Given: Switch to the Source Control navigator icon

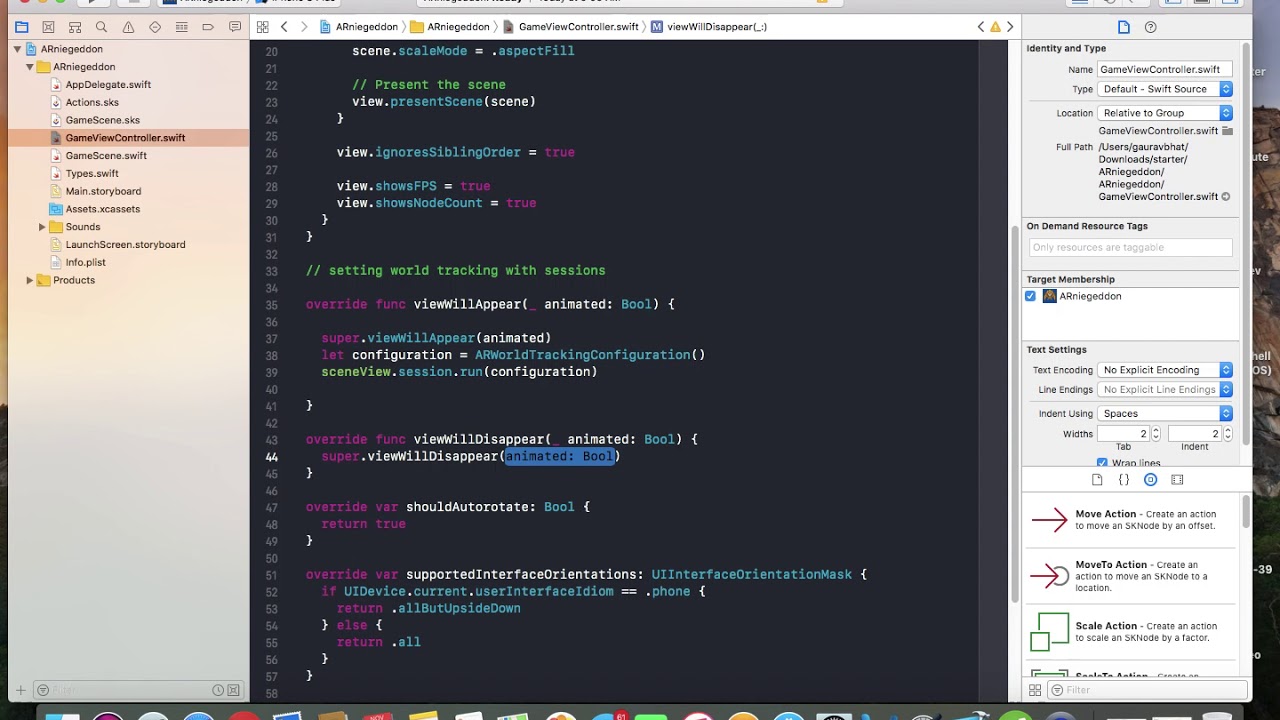Looking at the screenshot, I should tap(48, 27).
